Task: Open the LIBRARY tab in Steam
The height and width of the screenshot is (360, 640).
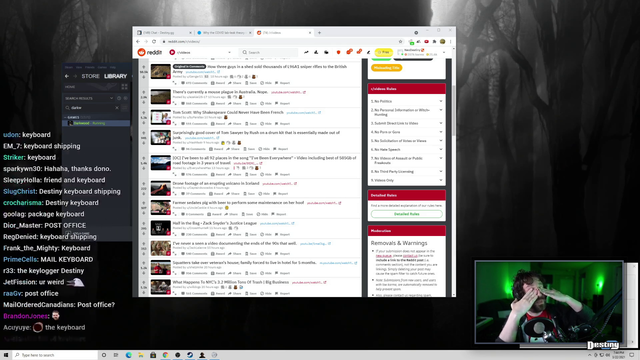Action: [116, 76]
